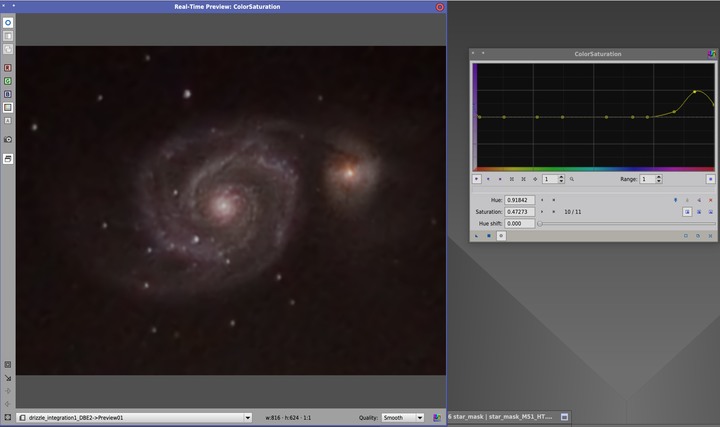Click the magnifier zoom 1:1 icon
The image size is (720, 427).
[572, 179]
